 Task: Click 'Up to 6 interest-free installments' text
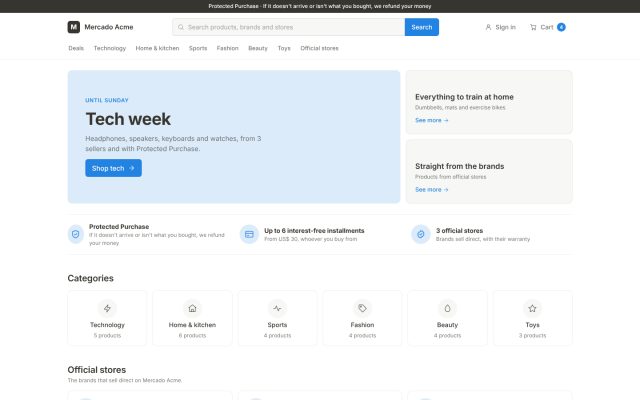click(x=314, y=231)
